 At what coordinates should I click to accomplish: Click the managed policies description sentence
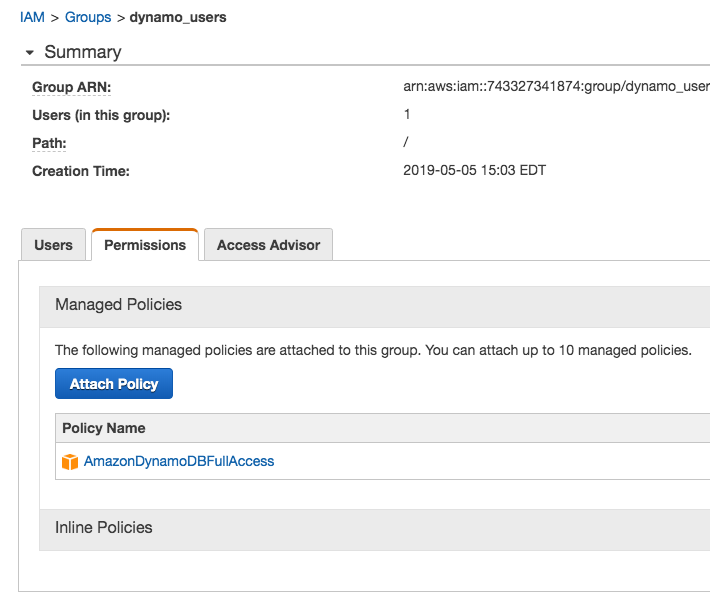pos(373,350)
